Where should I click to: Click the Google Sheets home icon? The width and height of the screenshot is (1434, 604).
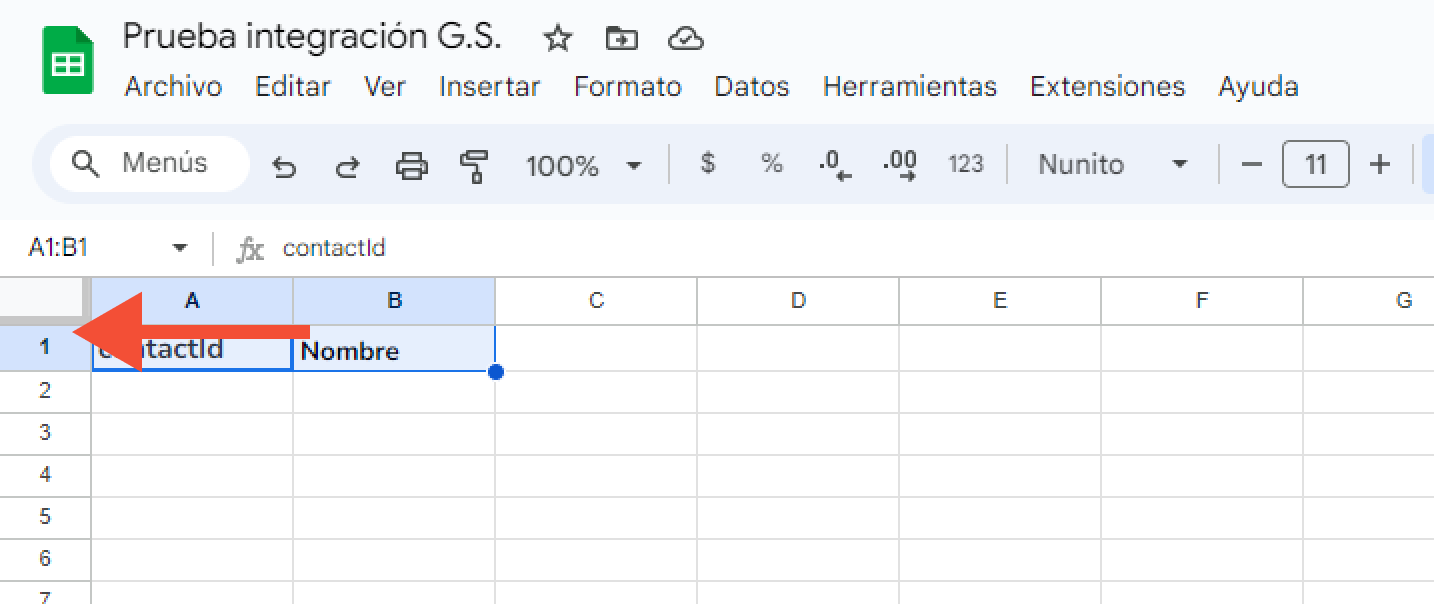coord(68,61)
